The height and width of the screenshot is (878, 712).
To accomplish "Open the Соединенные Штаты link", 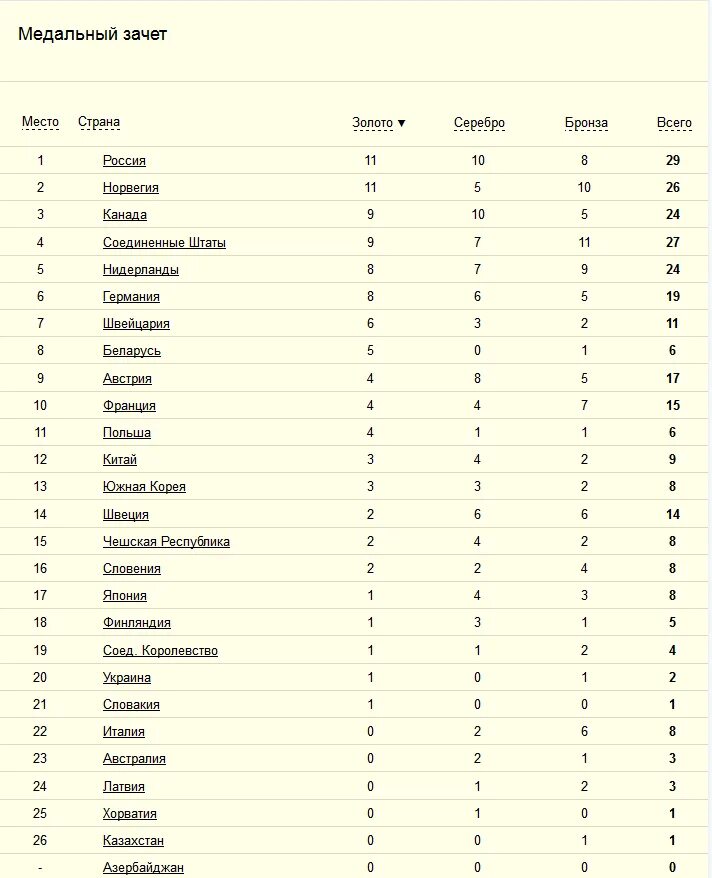I will (x=165, y=242).
